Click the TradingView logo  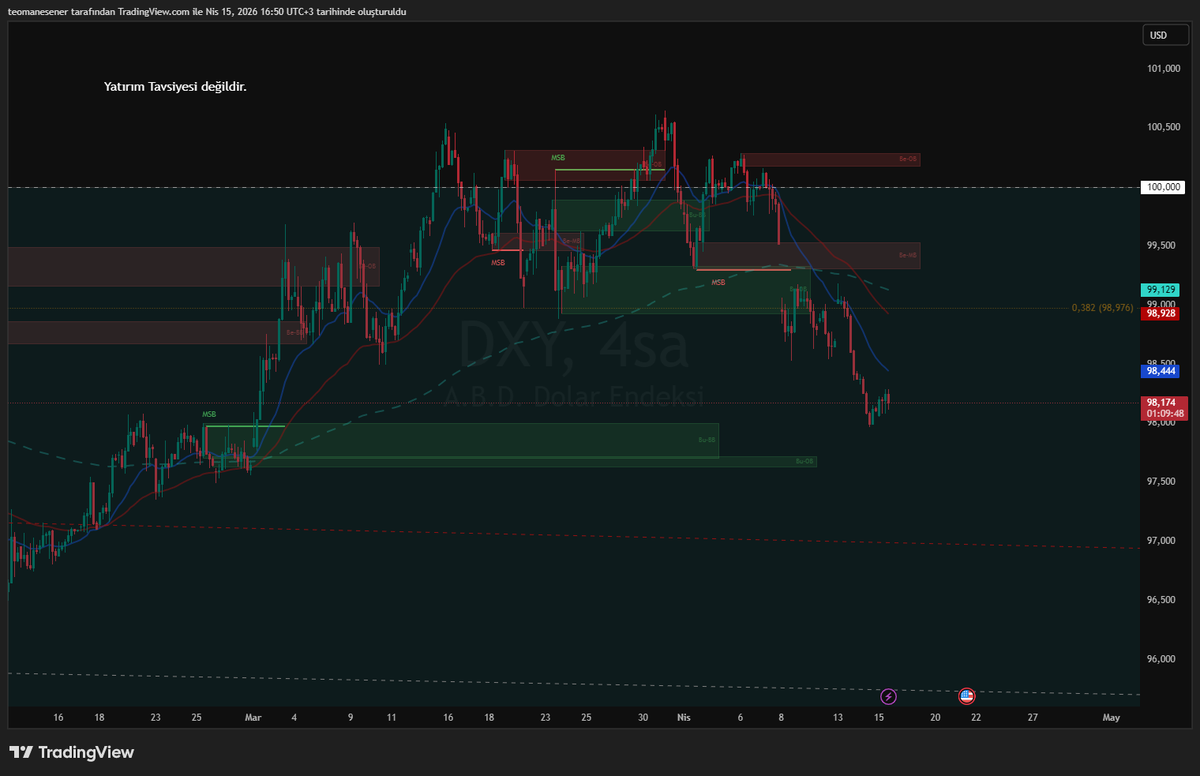pos(72,752)
